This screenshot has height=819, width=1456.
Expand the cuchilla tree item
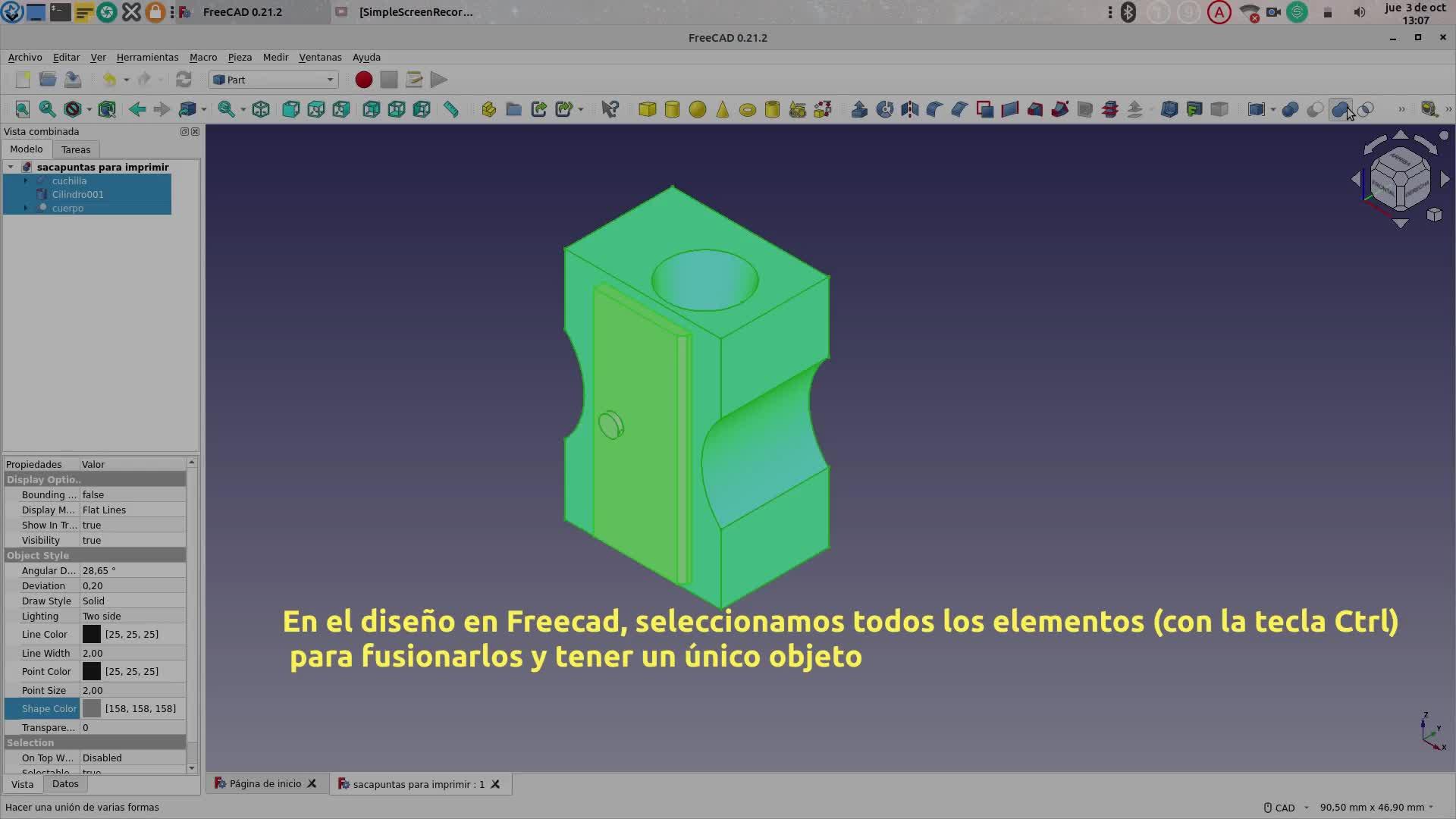pyautogui.click(x=26, y=180)
